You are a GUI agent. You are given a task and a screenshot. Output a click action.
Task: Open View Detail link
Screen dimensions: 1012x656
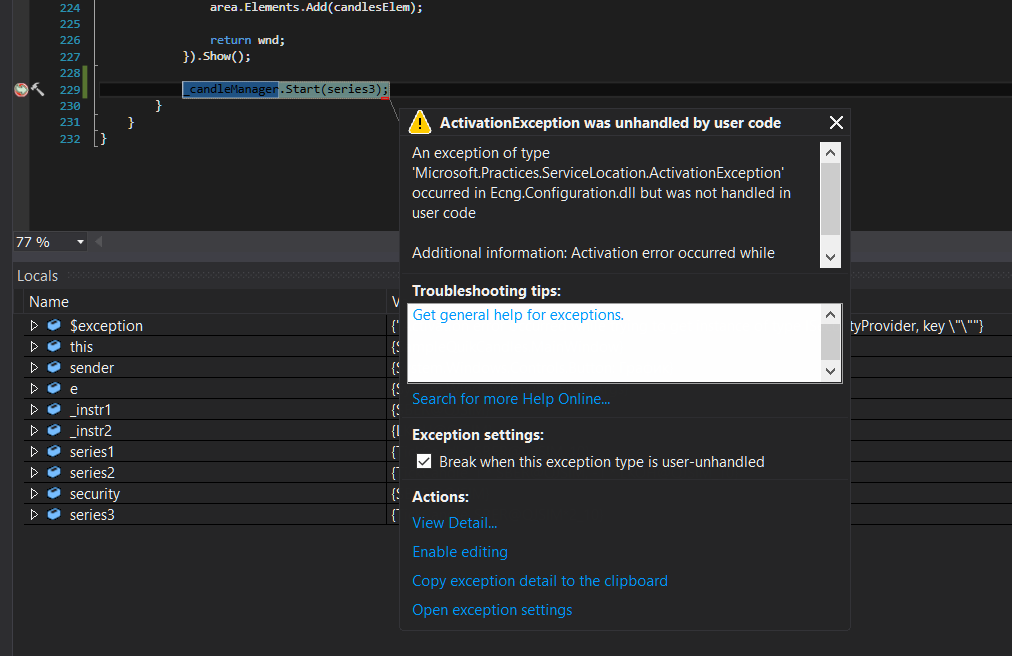[x=454, y=523]
